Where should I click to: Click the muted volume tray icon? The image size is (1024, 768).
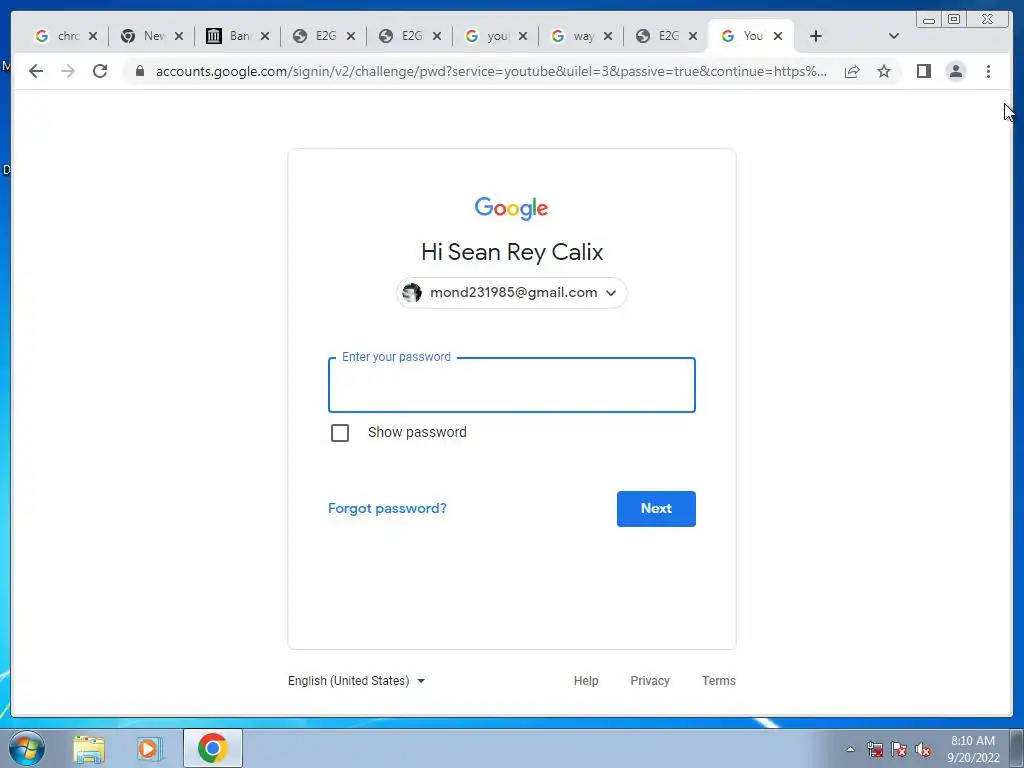[x=923, y=749]
